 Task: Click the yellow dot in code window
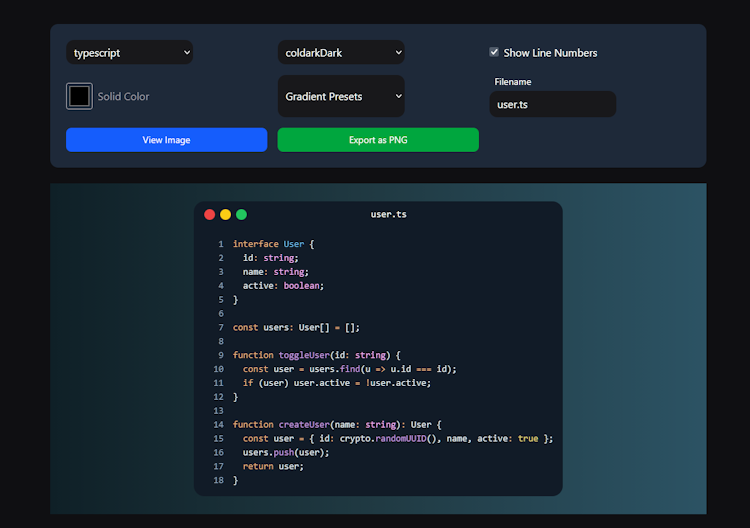pyautogui.click(x=225, y=214)
